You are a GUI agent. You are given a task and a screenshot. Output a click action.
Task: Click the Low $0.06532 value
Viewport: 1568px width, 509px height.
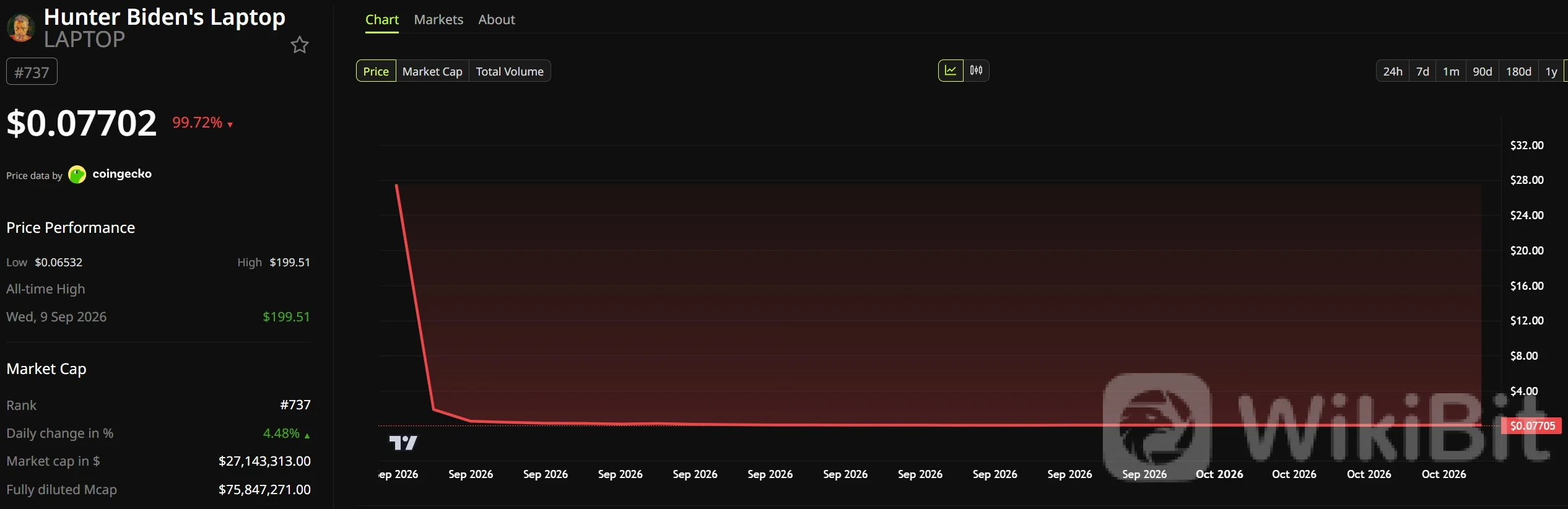(x=58, y=262)
